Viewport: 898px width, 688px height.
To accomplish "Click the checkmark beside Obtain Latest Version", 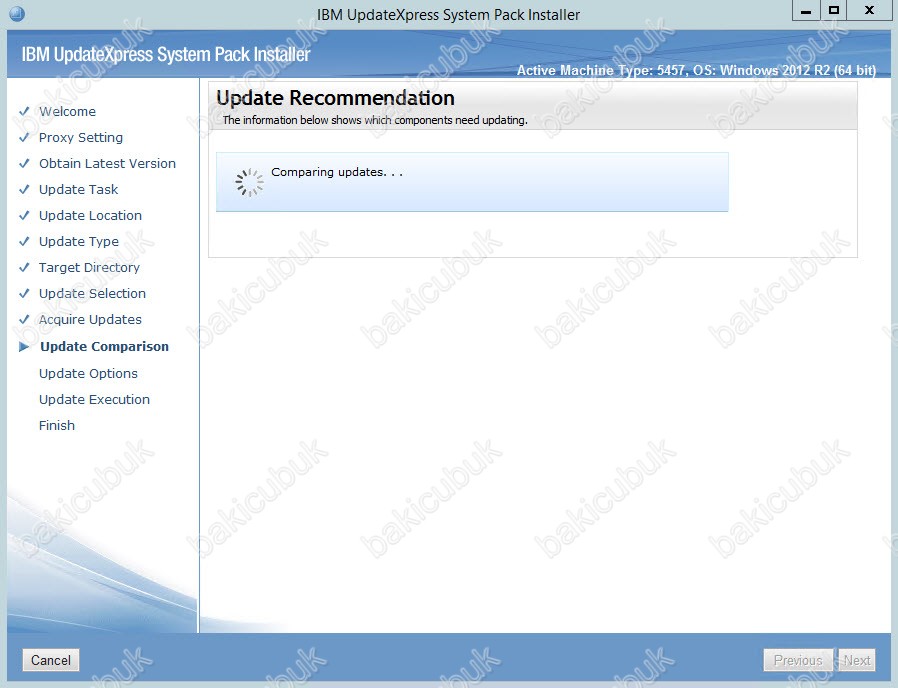I will click(x=24, y=163).
